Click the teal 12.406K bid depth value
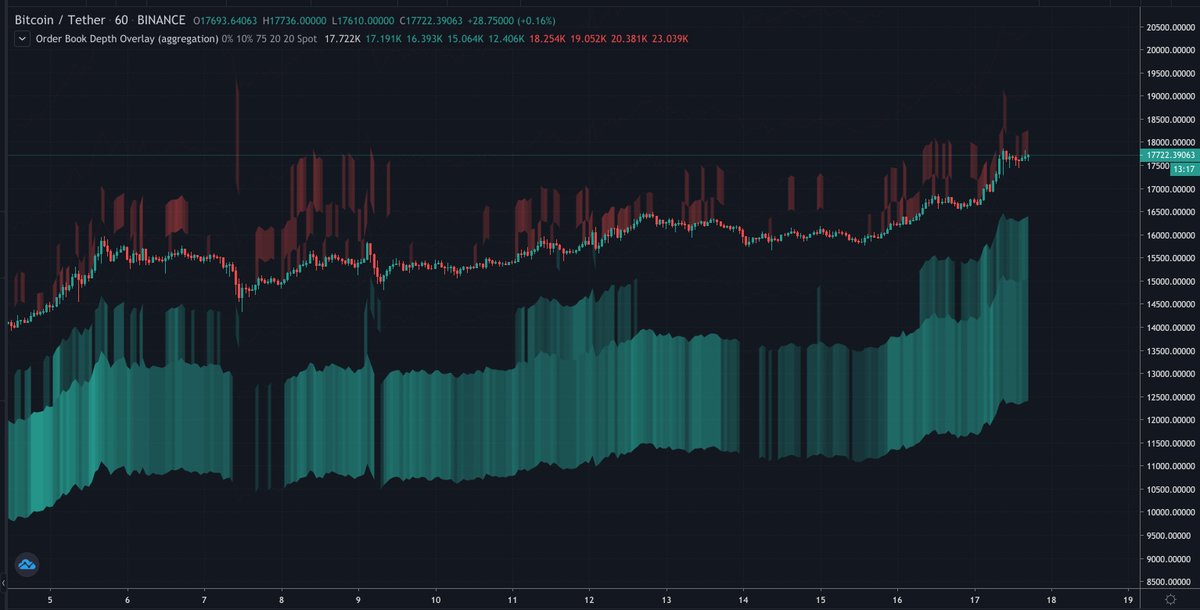Viewport: 1200px width, 610px height. coord(507,39)
